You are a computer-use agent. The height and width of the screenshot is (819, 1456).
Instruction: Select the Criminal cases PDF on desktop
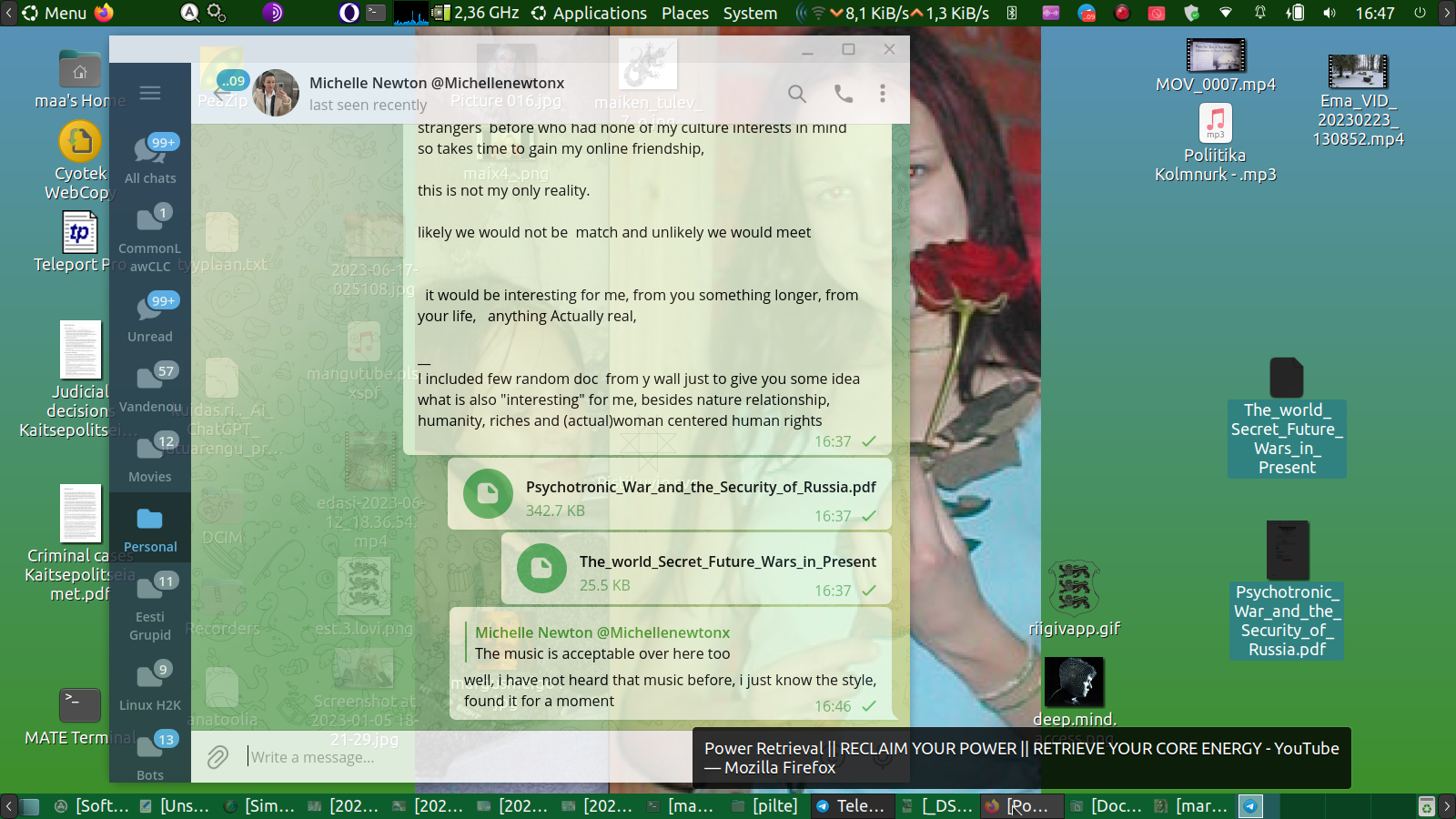click(80, 543)
